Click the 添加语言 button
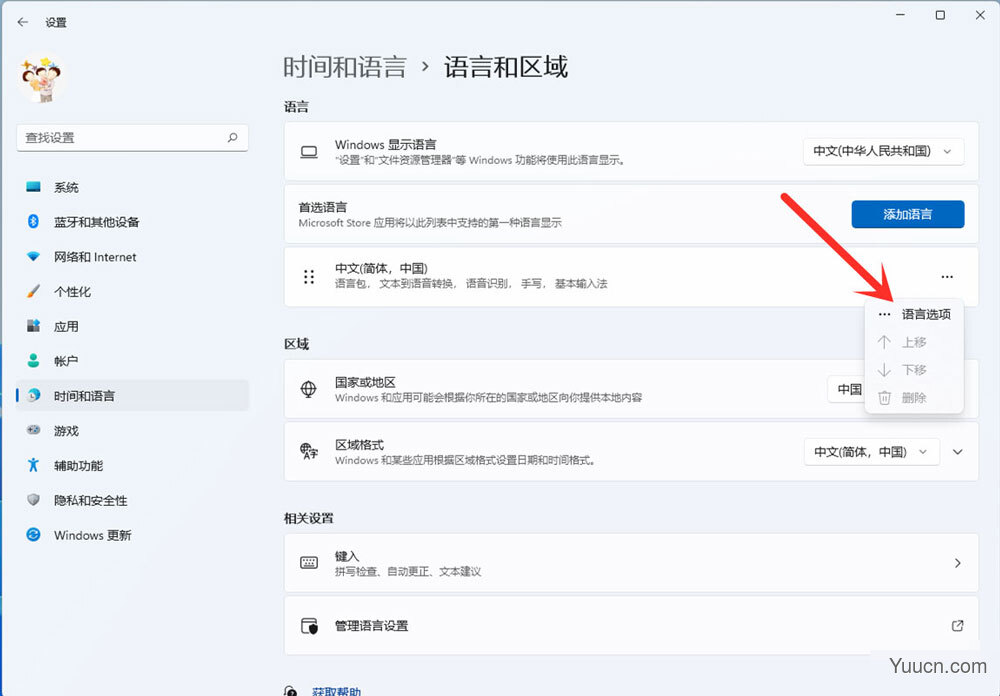Viewport: 1000px width, 696px height. tap(908, 214)
